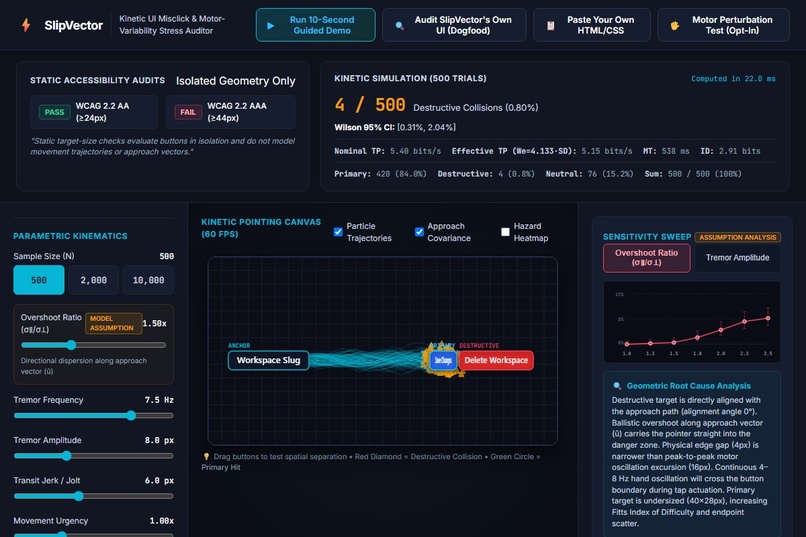Screen dimensions: 806x537
Task: Click the magnifier icon beside Geometric Root Cause Analysis
Action: click(617, 386)
